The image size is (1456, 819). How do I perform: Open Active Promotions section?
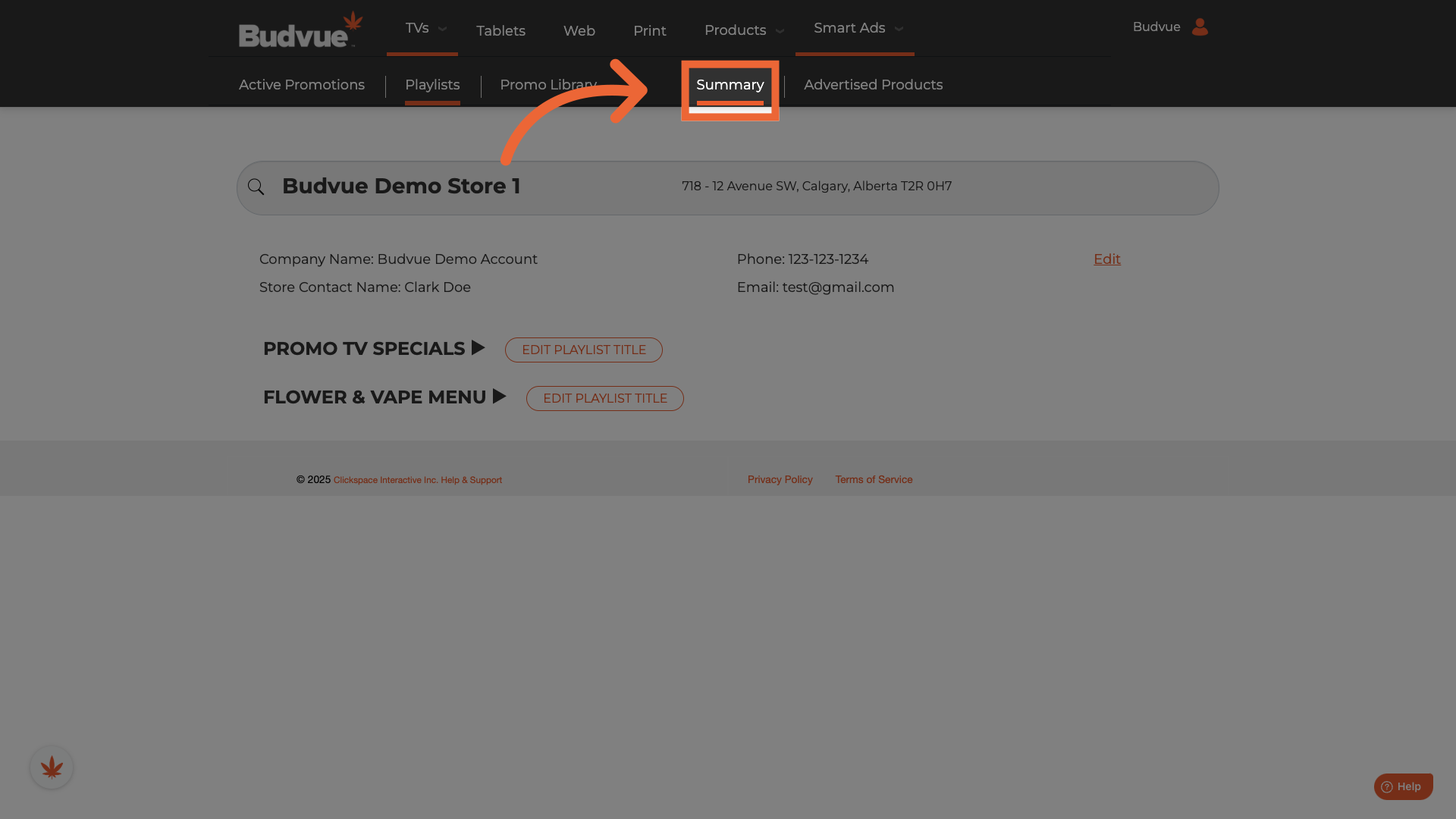(x=302, y=86)
